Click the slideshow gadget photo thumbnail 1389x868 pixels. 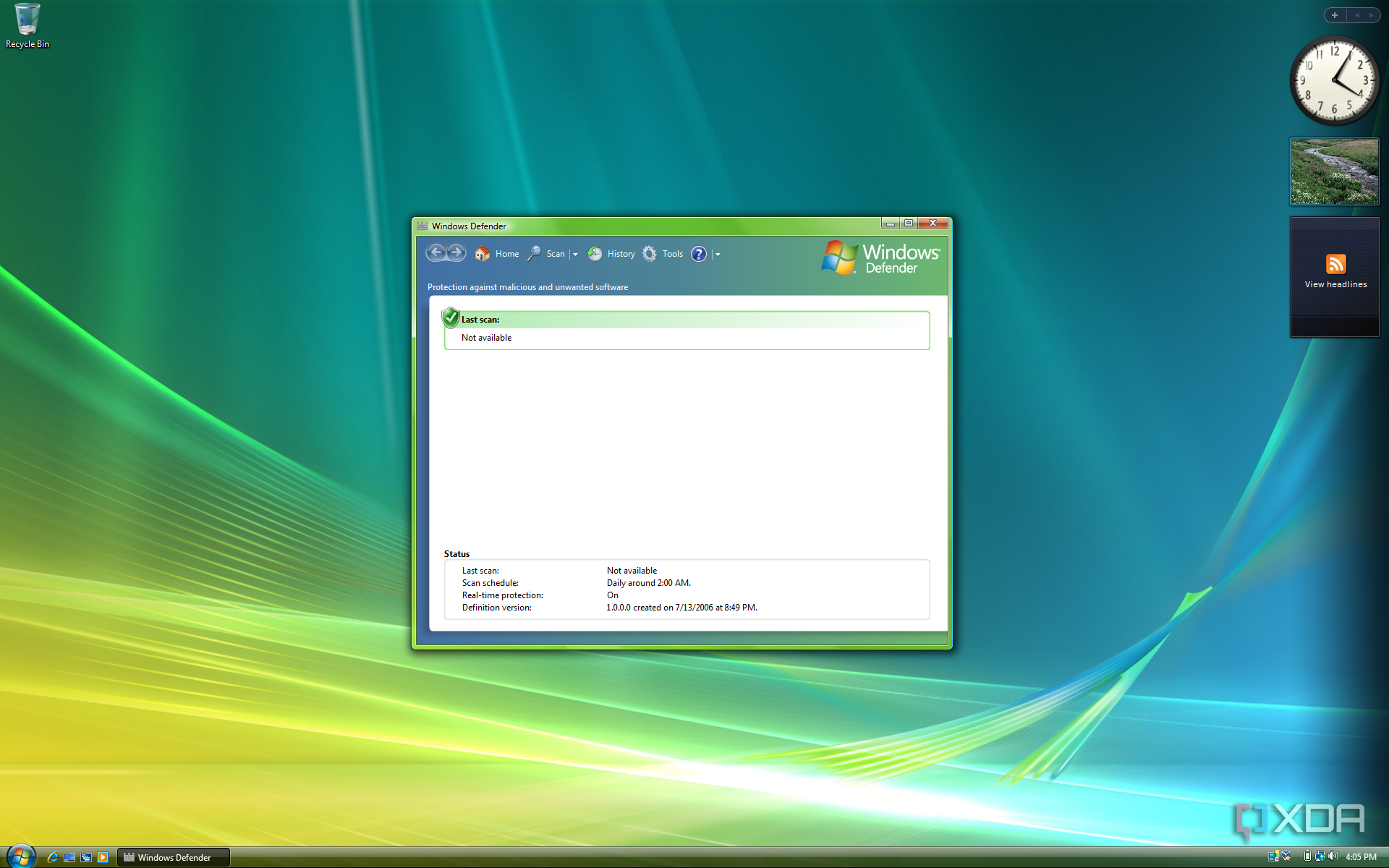click(x=1334, y=171)
